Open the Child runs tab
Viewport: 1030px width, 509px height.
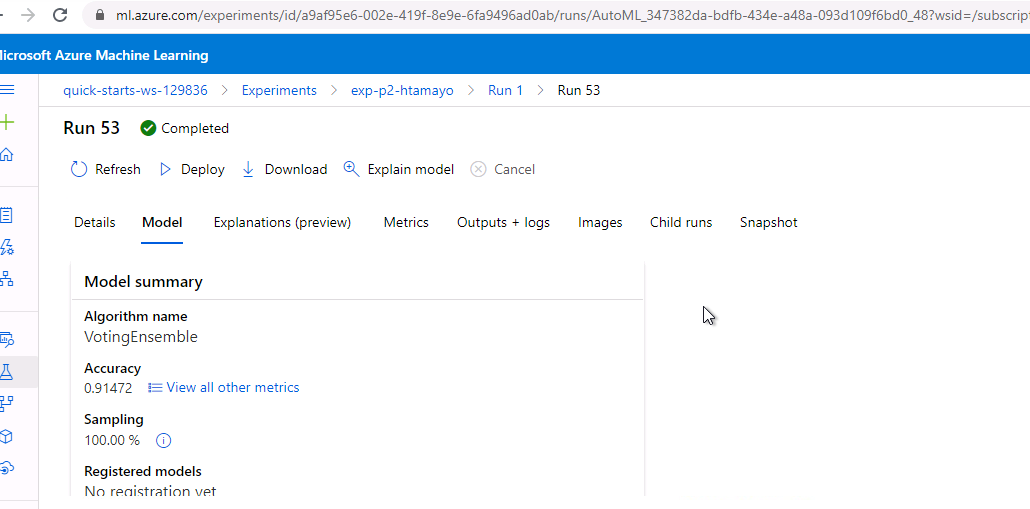[x=681, y=223]
